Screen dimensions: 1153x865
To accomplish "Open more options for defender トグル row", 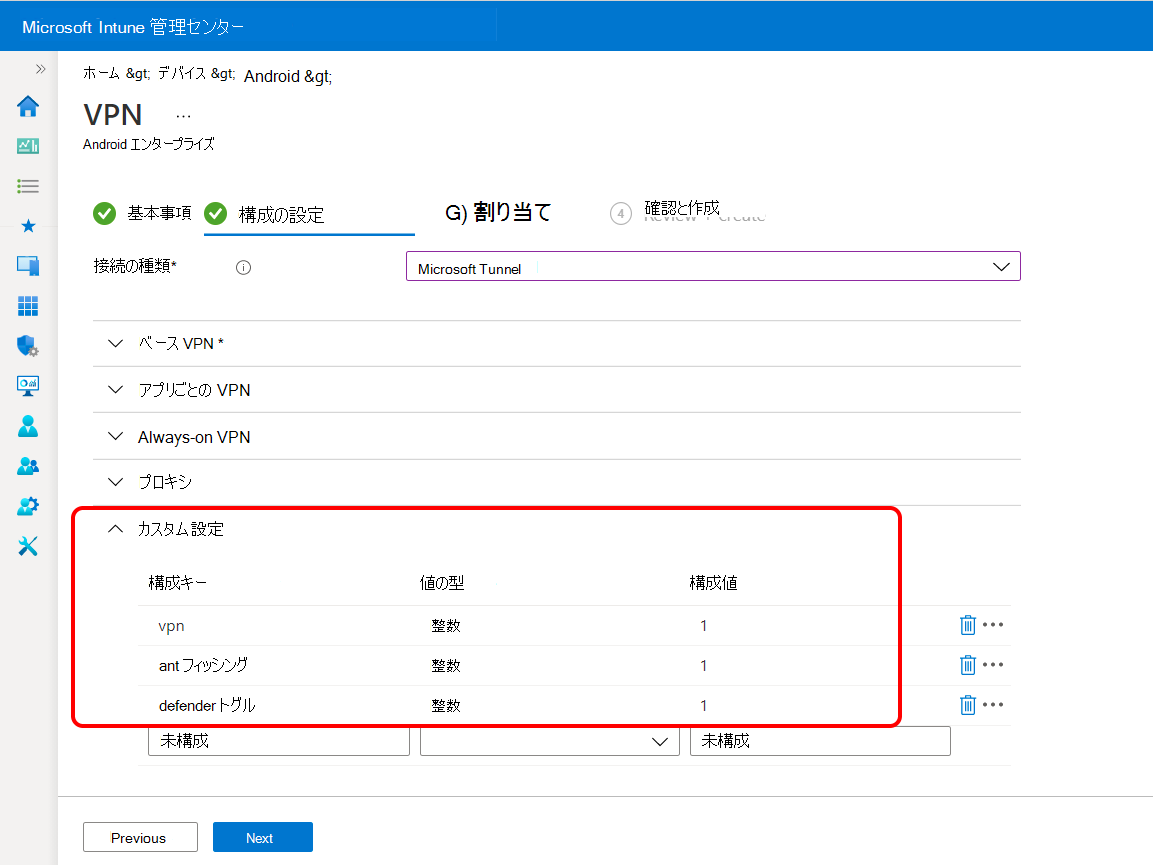I will click(x=993, y=704).
